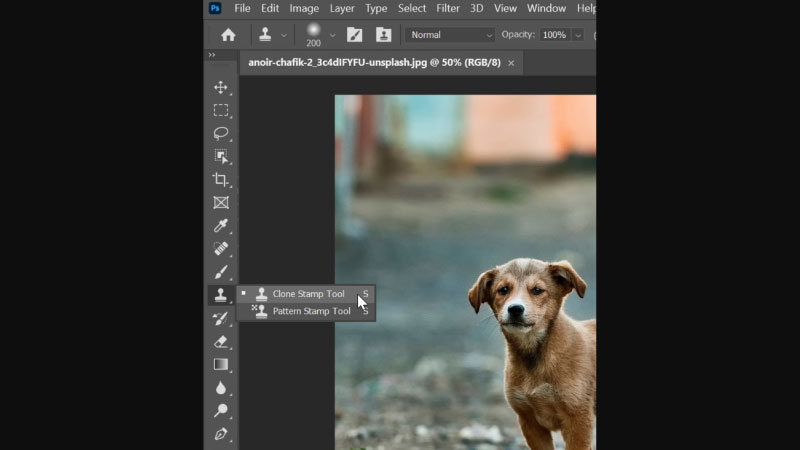This screenshot has width=800, height=450.
Task: Select the Spot Healing Brush tool
Action: click(x=221, y=249)
